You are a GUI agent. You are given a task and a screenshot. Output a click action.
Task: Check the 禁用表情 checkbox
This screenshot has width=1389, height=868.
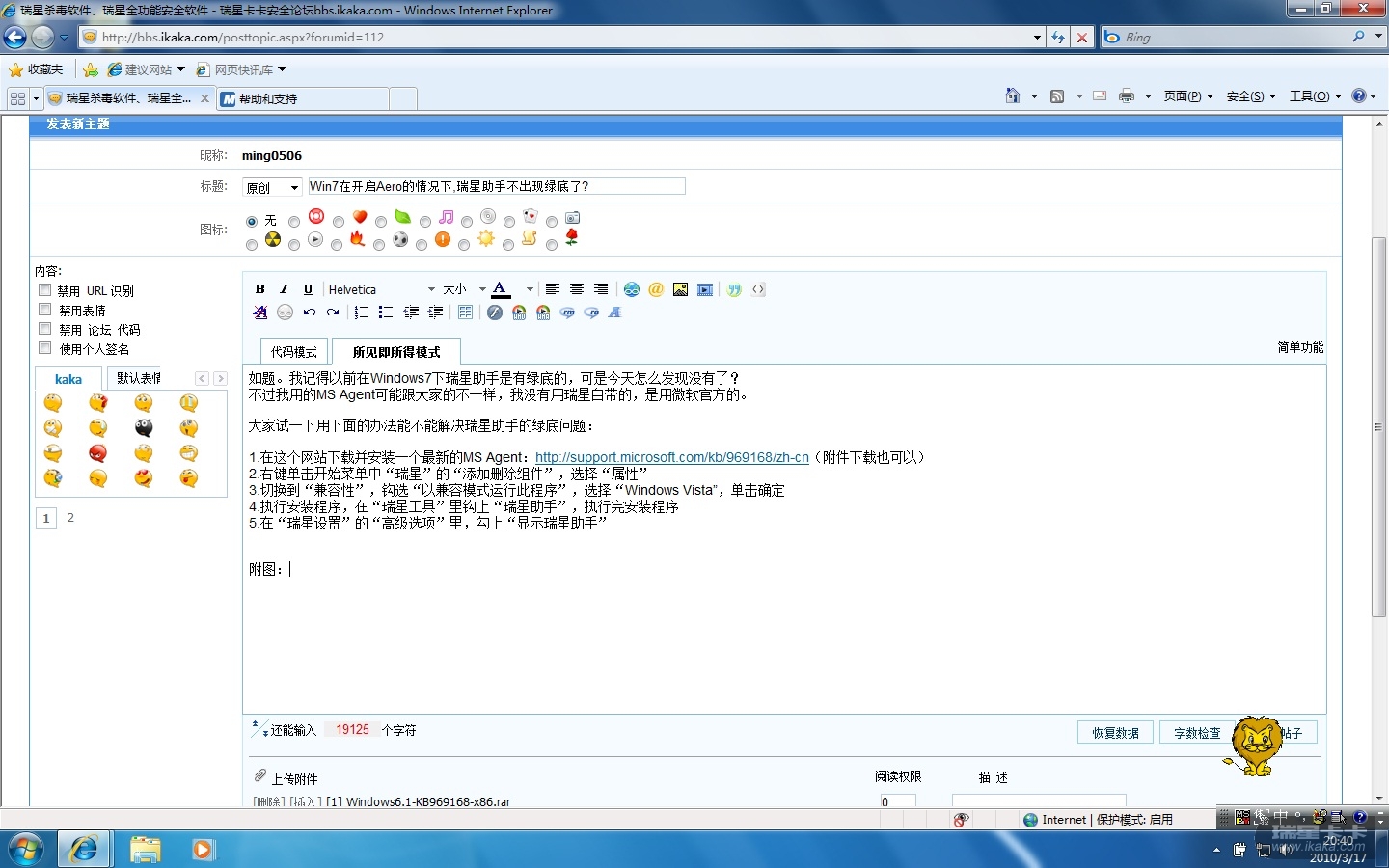[44, 310]
